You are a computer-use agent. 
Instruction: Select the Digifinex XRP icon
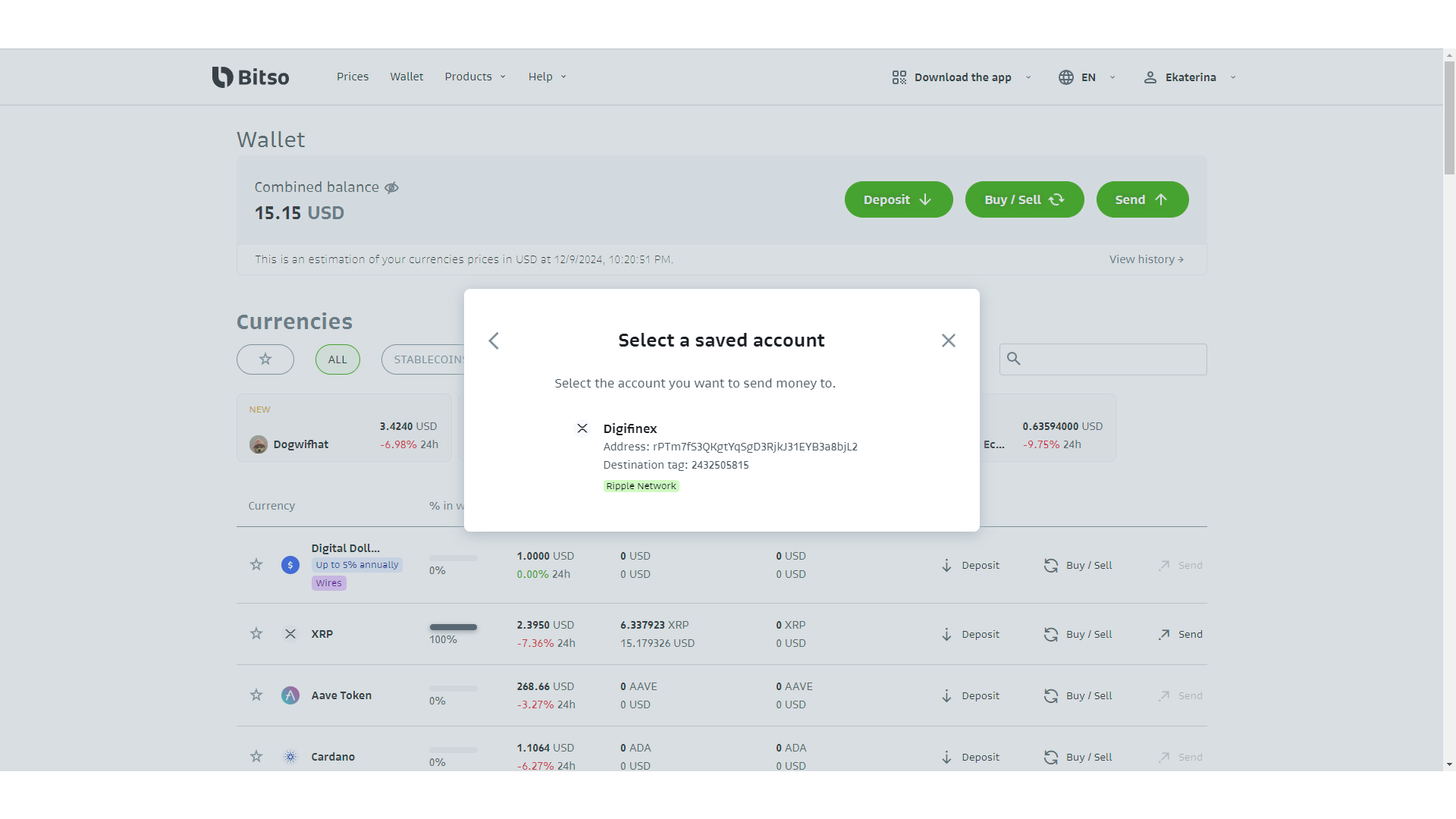click(x=582, y=428)
